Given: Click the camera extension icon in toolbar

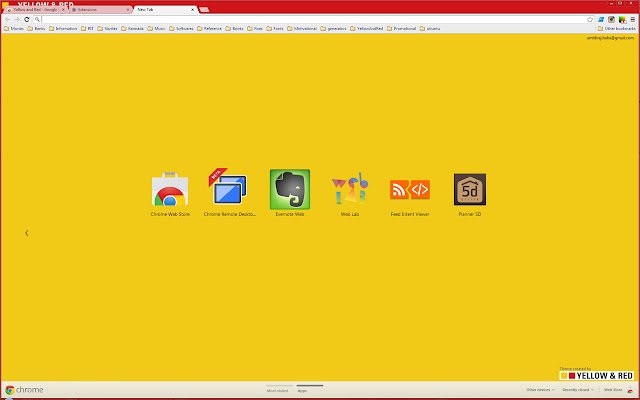Looking at the screenshot, I should pyautogui.click(x=611, y=19).
